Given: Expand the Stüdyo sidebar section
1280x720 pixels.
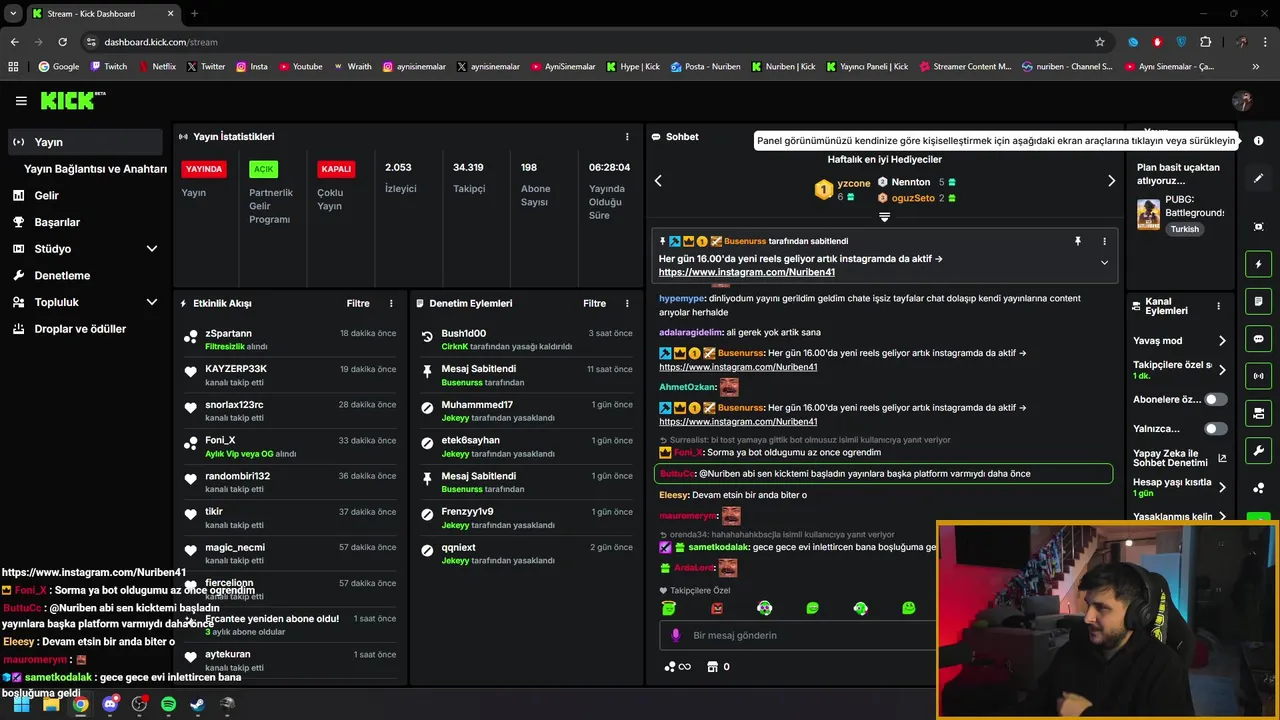Looking at the screenshot, I should pyautogui.click(x=152, y=249).
